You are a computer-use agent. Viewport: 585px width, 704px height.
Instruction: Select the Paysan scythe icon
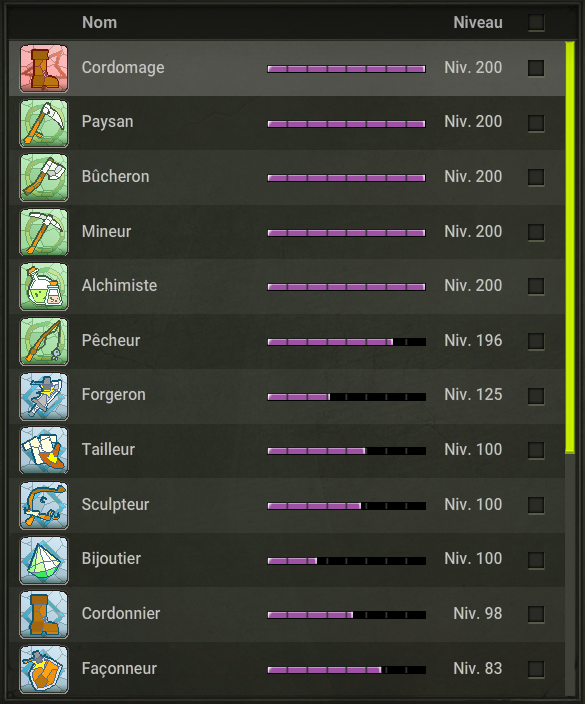click(44, 123)
